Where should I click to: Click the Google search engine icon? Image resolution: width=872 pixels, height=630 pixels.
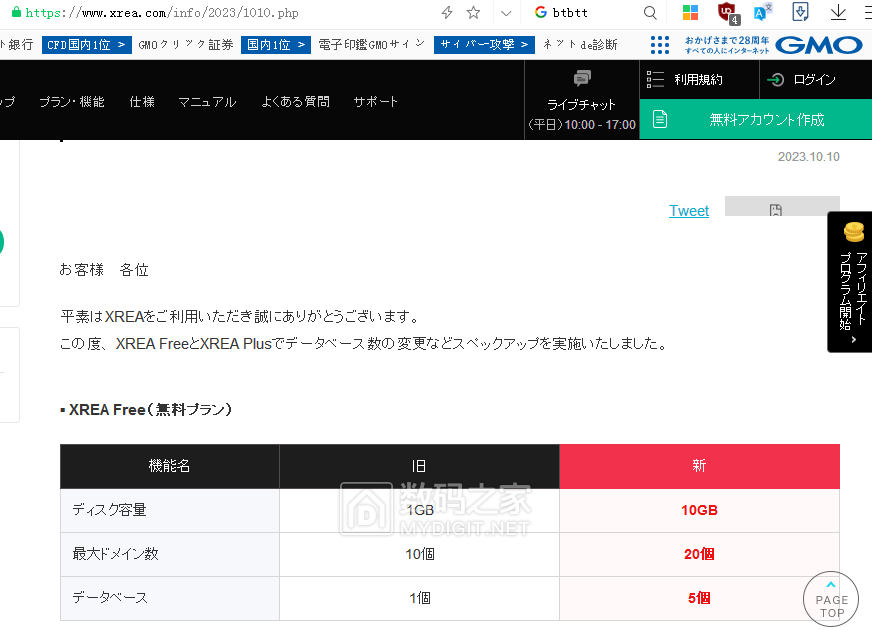pyautogui.click(x=541, y=12)
